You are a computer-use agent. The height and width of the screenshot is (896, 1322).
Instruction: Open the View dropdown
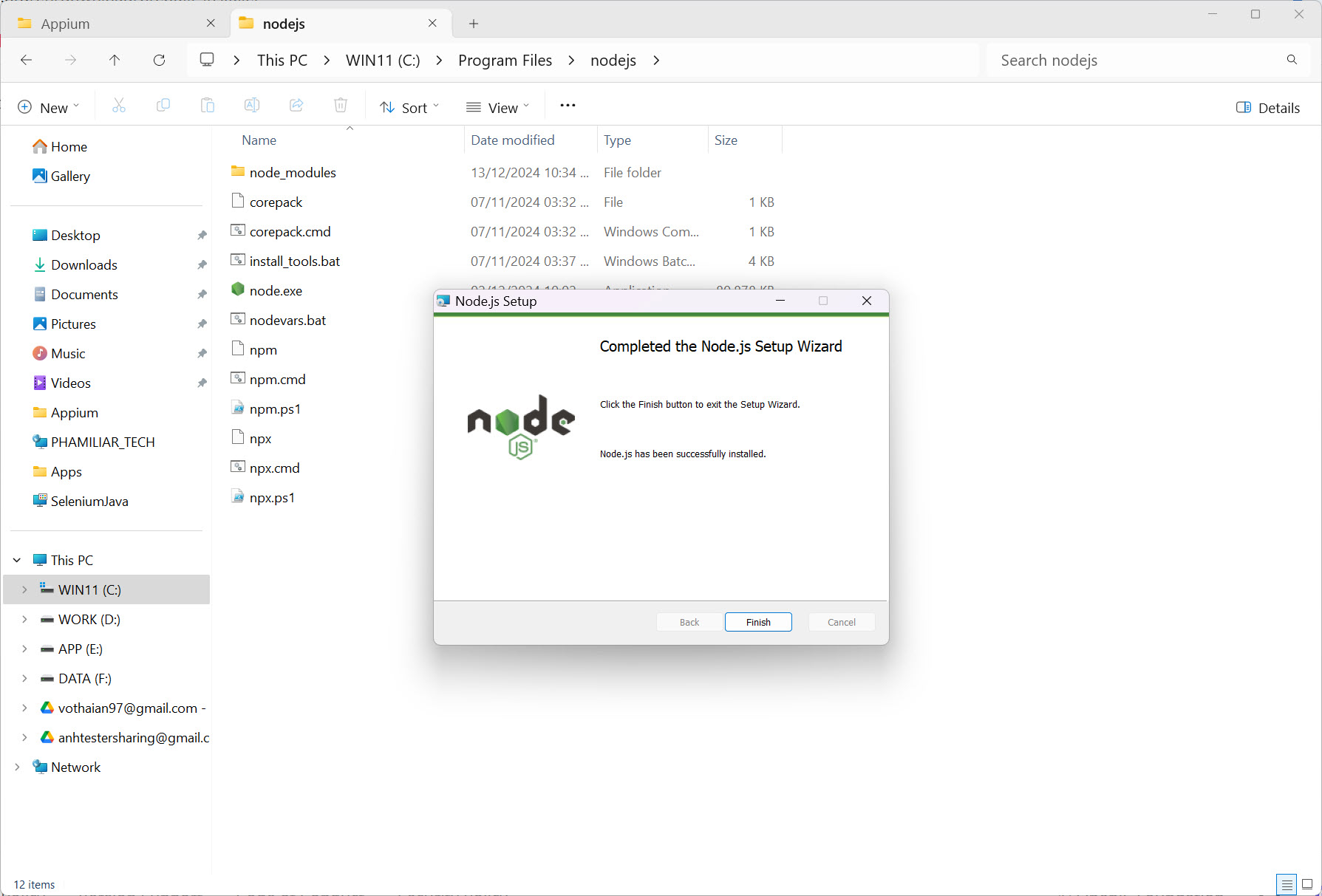(x=497, y=108)
